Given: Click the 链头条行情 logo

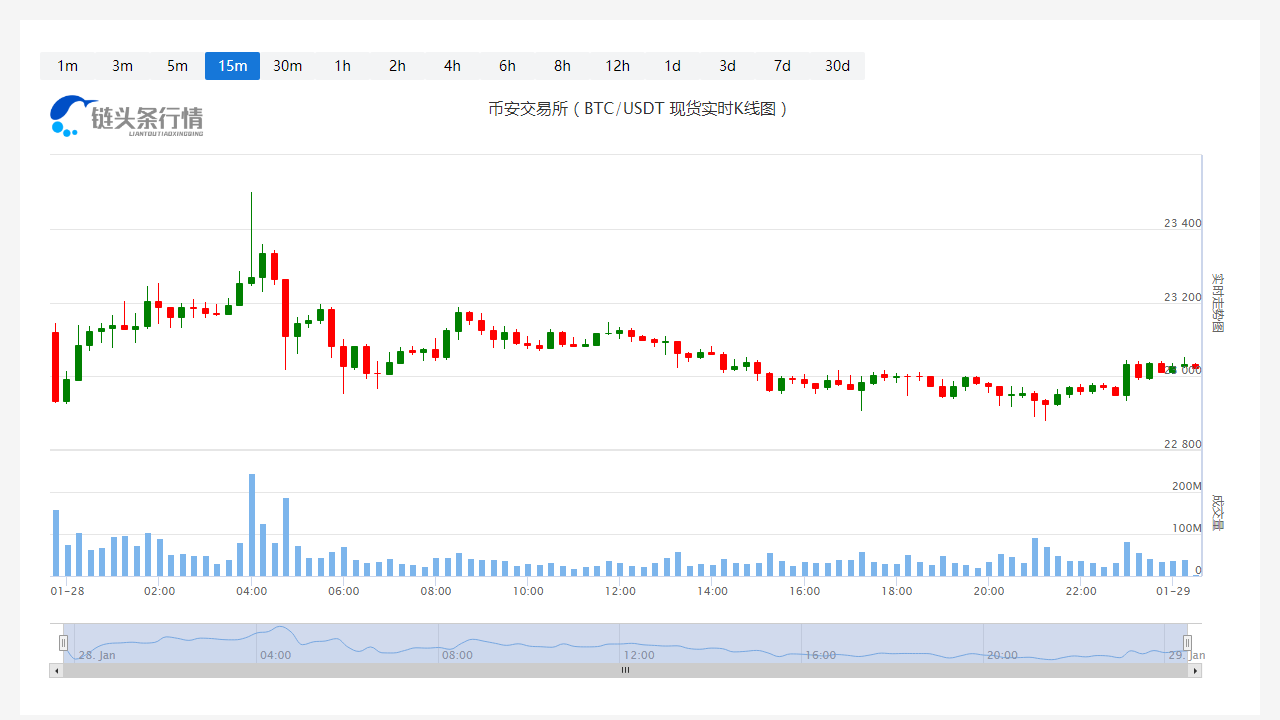Looking at the screenshot, I should coord(127,116).
